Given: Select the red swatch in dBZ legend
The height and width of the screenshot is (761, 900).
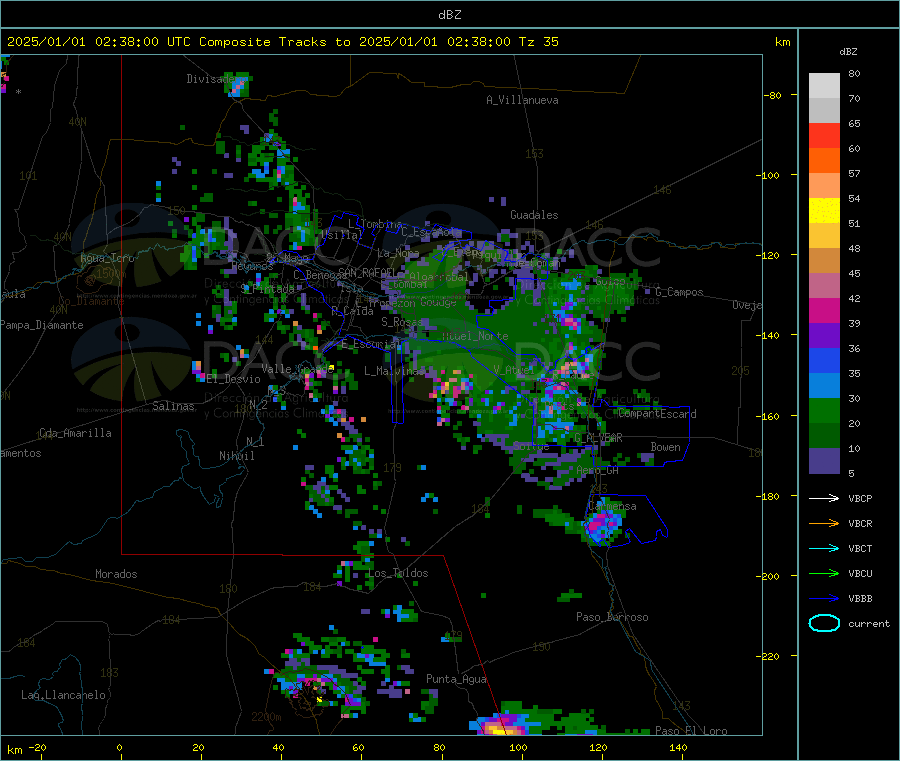Looking at the screenshot, I should tap(824, 135).
